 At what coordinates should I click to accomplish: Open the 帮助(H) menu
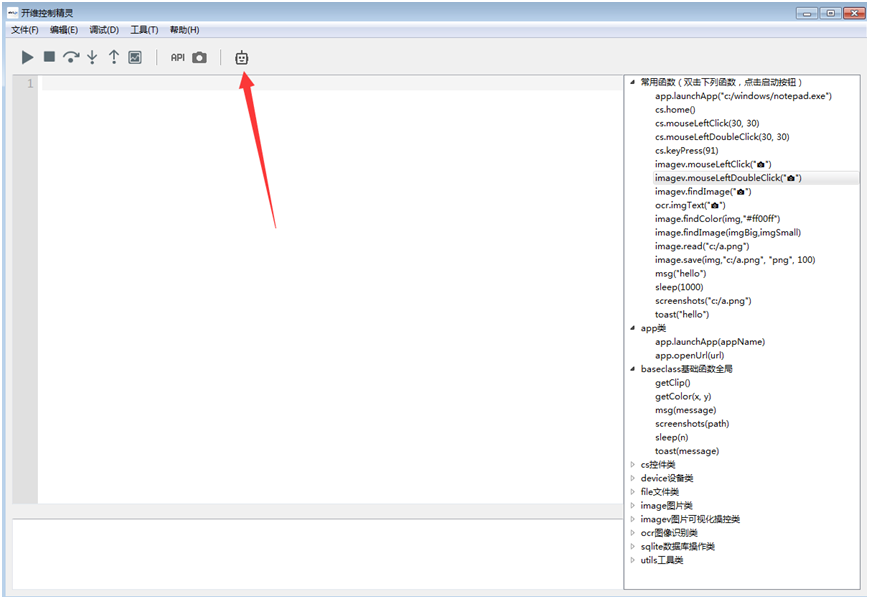pos(185,30)
